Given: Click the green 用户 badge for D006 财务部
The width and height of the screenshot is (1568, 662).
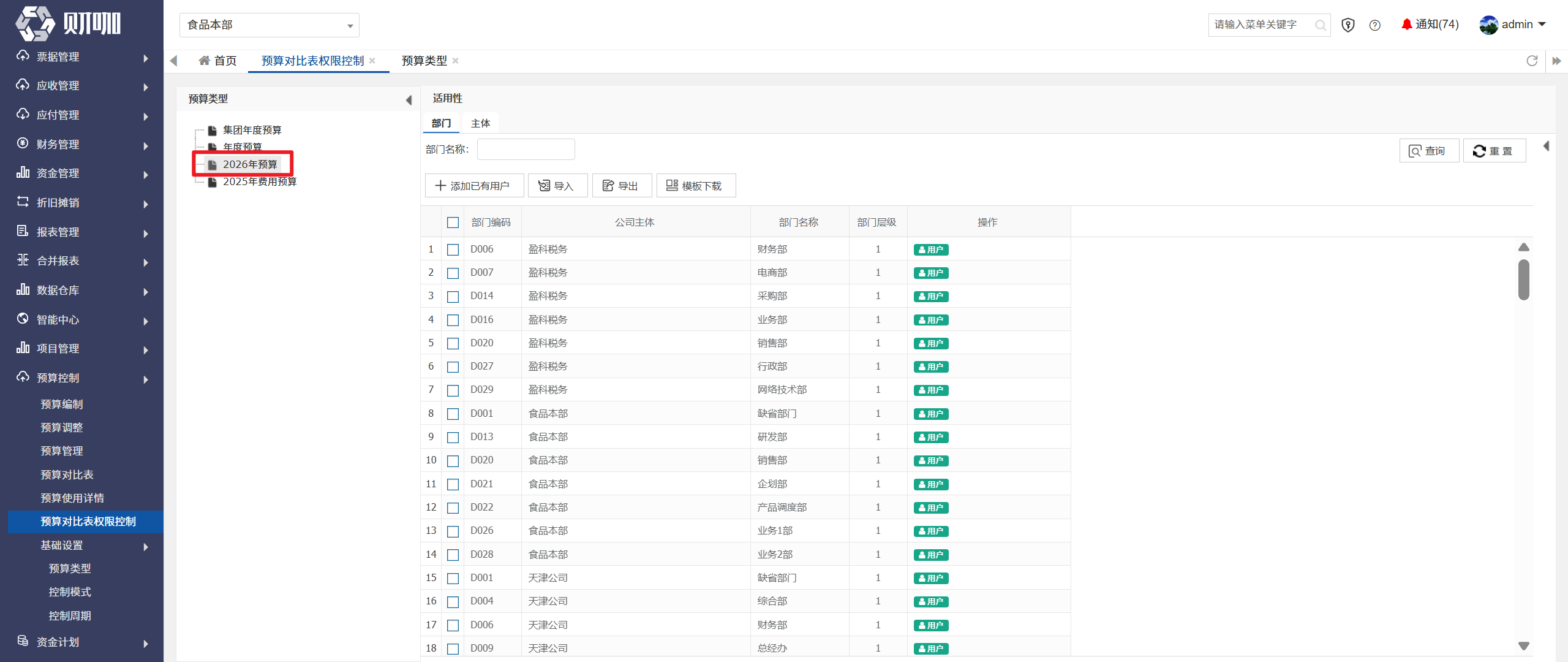Looking at the screenshot, I should (930, 249).
